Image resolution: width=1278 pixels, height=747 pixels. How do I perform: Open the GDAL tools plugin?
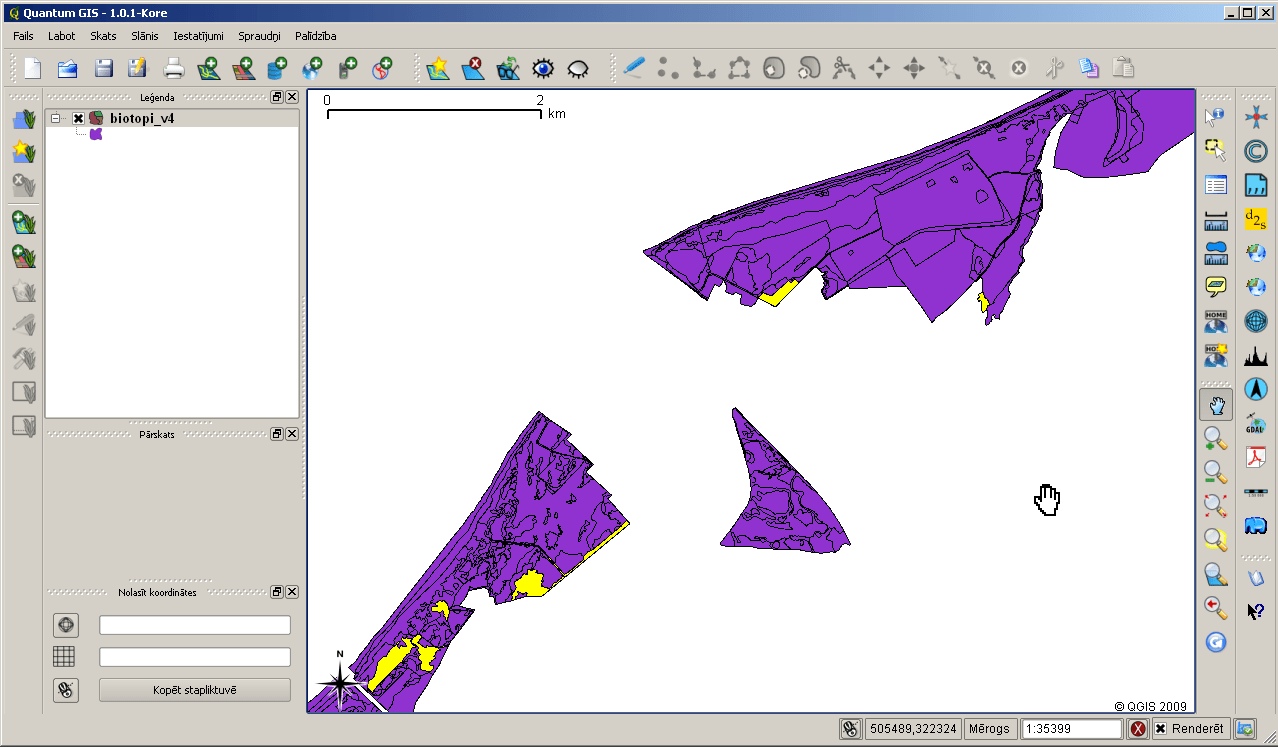click(x=1255, y=423)
